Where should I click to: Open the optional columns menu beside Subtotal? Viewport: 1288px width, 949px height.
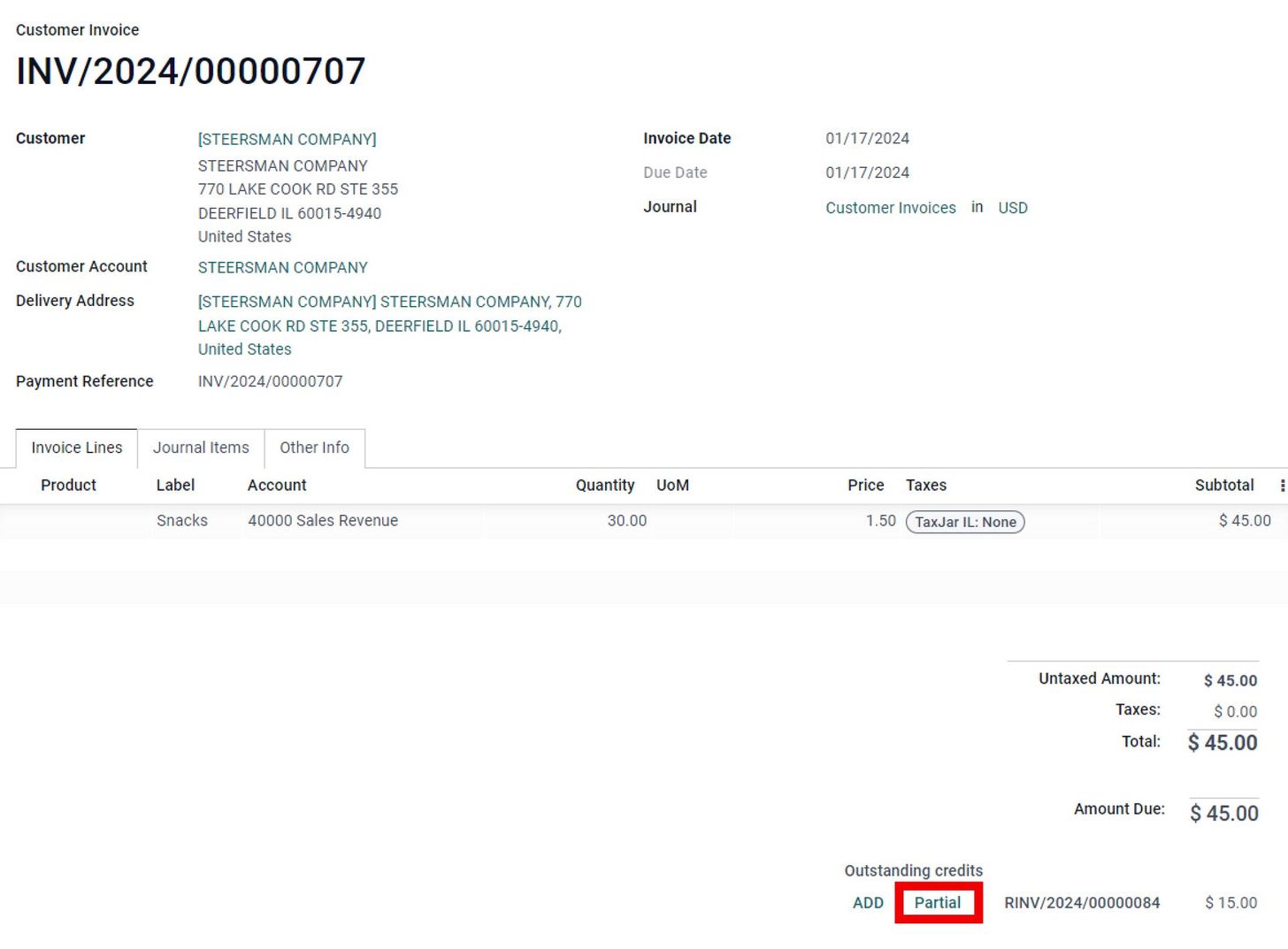point(1282,486)
